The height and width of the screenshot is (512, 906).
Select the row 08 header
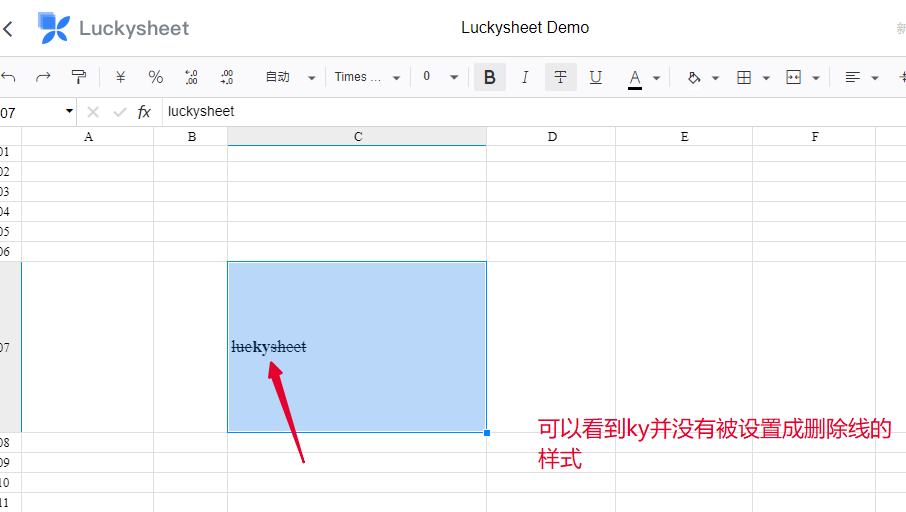click(x=10, y=443)
